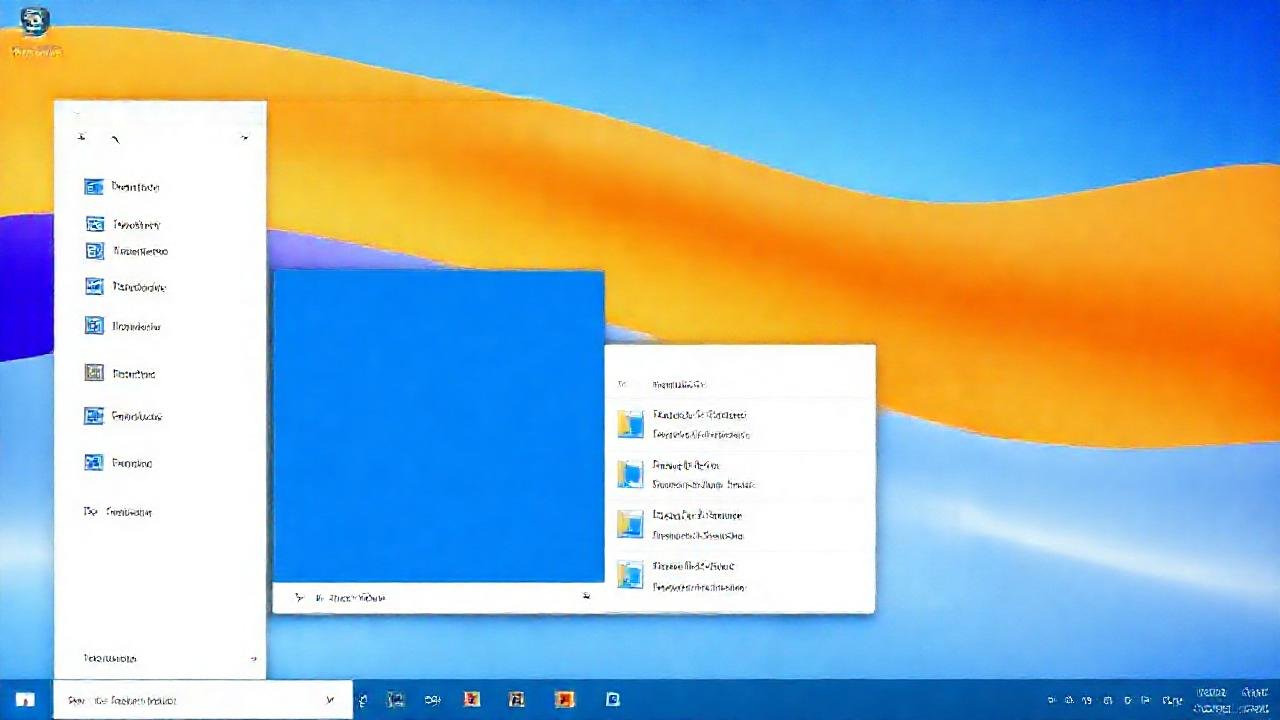Choose the last entry in the folder popup menu
The image size is (1280, 720).
pos(740,576)
